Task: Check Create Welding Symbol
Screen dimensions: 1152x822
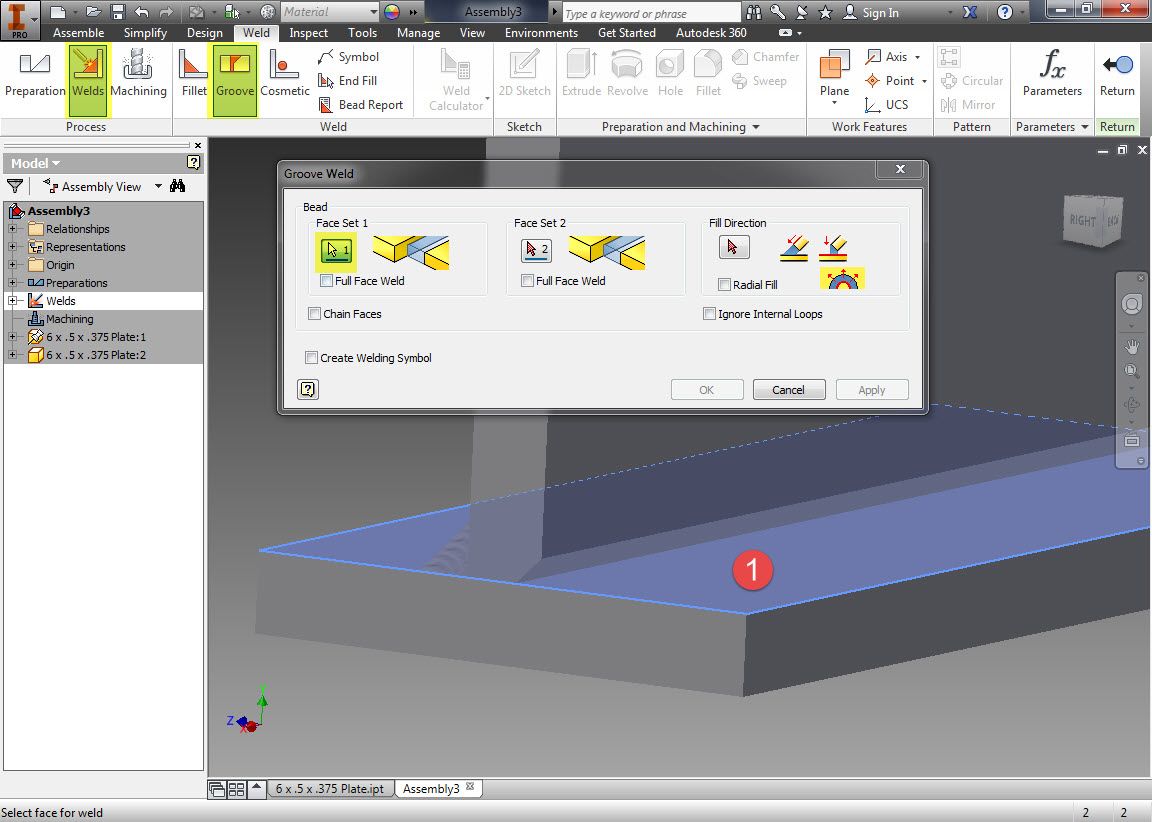Action: point(311,357)
